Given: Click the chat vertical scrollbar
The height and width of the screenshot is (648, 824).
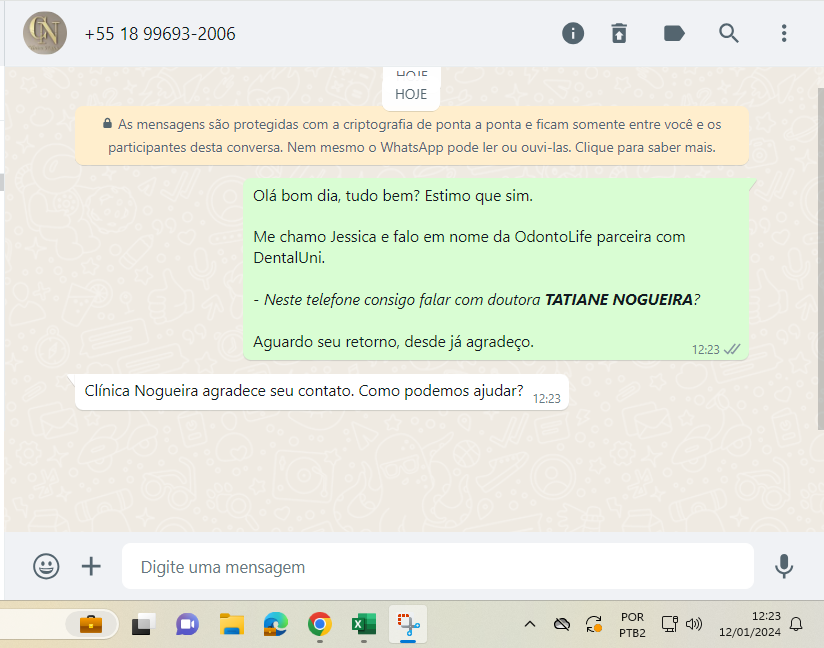Looking at the screenshot, I should coord(820,258).
